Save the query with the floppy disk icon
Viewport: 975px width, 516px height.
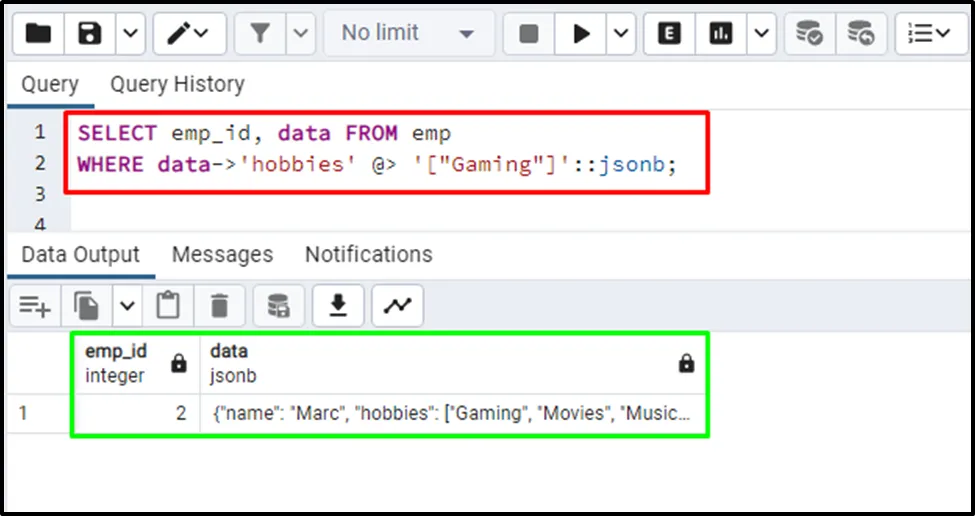tap(91, 34)
